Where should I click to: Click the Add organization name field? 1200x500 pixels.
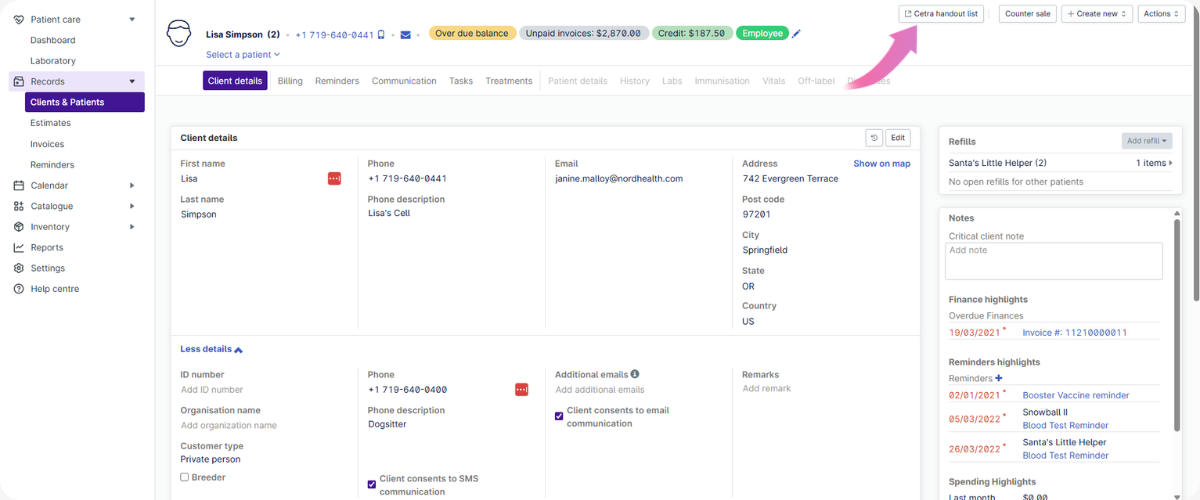point(229,425)
